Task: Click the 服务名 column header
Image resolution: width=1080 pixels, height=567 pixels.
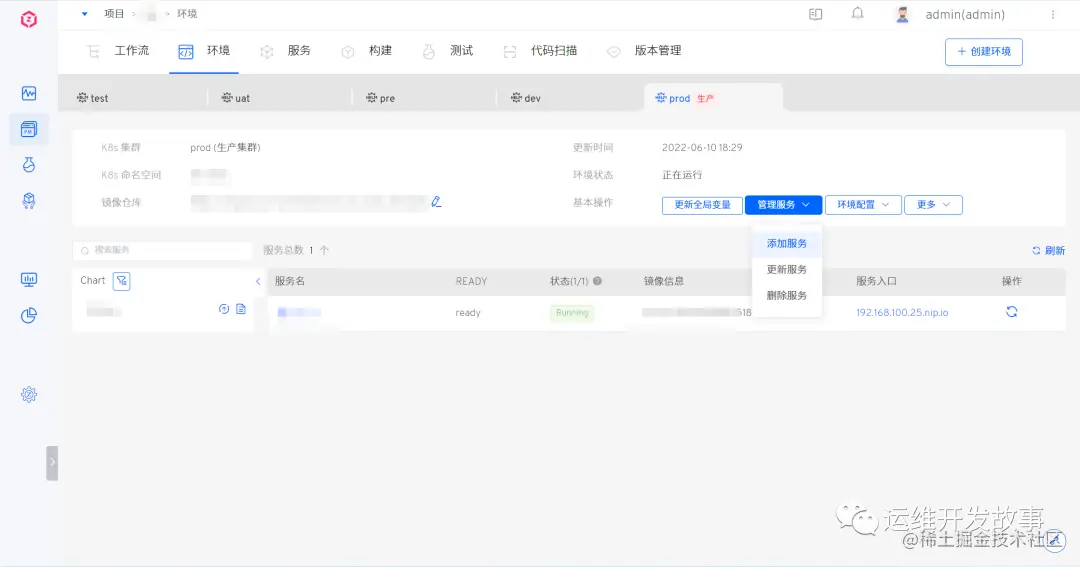Action: tap(290, 281)
